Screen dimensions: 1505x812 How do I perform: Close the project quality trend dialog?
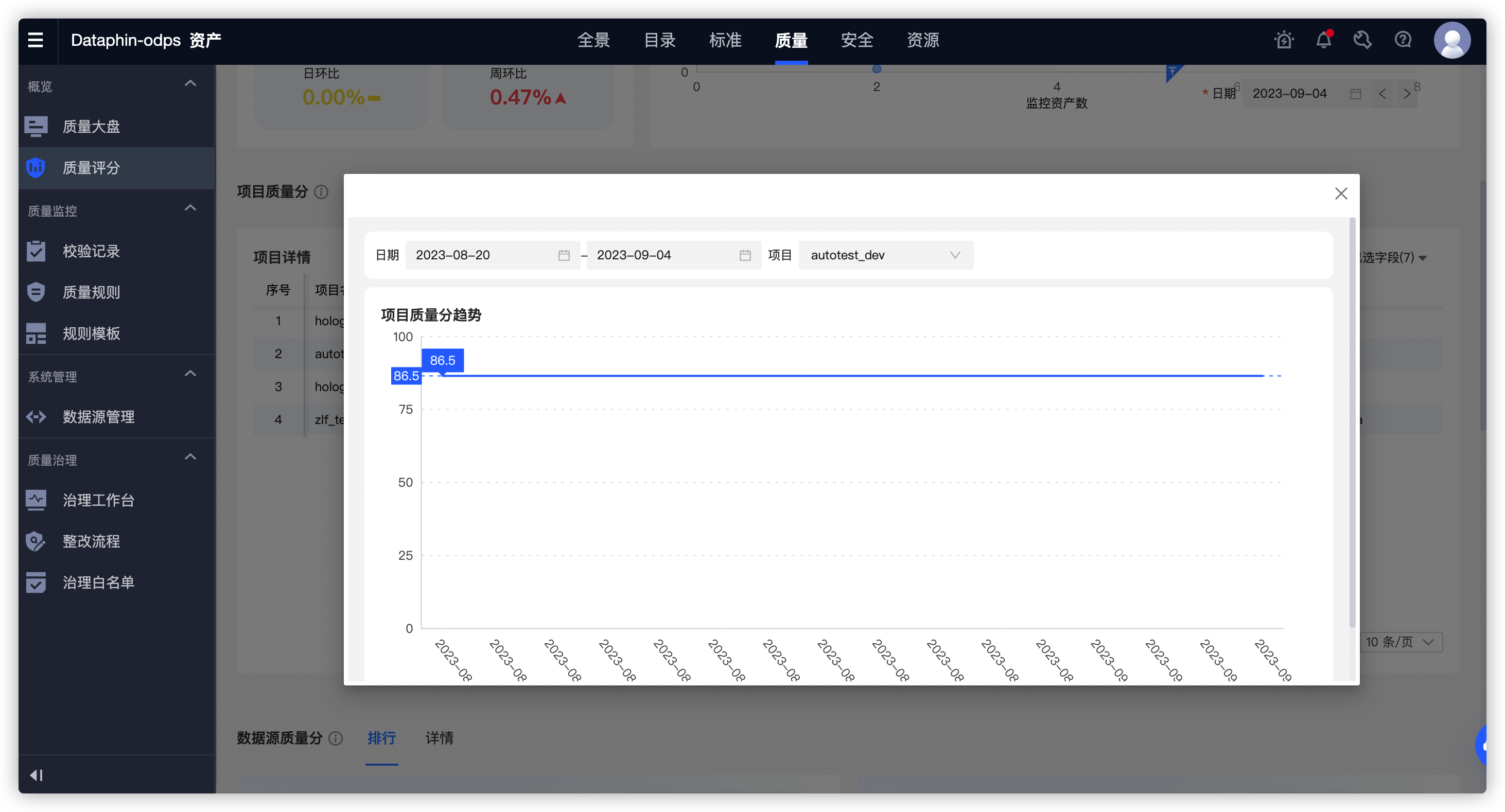1341,193
